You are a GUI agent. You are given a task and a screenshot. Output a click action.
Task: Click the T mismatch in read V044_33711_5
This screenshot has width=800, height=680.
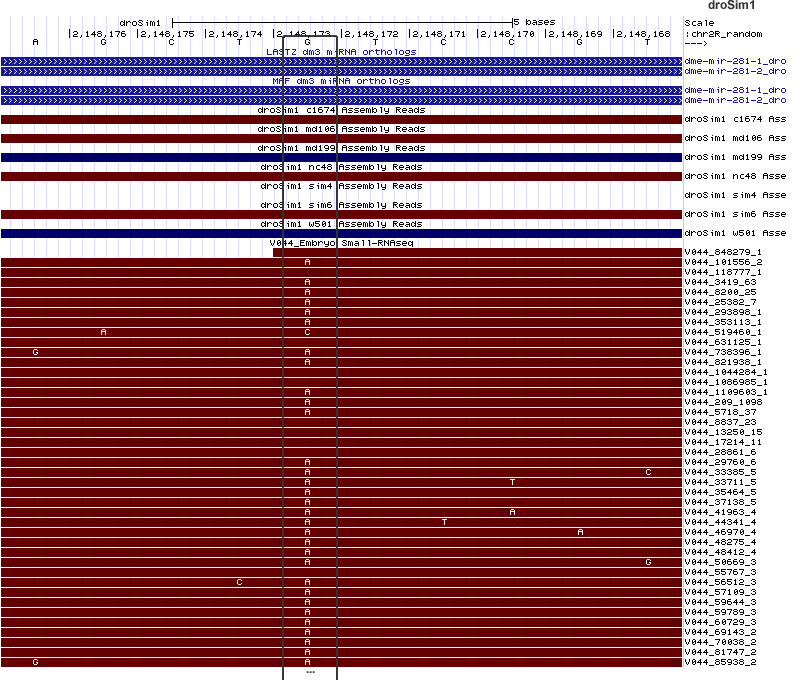click(x=512, y=482)
